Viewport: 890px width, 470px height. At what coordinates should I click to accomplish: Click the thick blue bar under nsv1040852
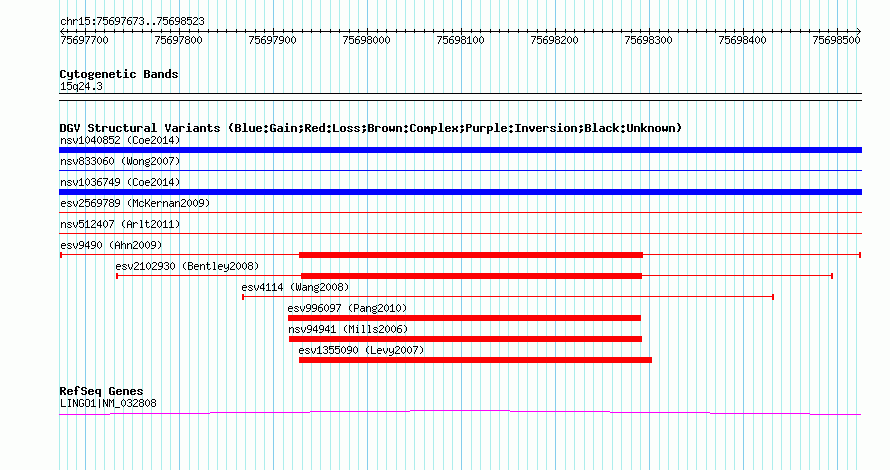point(460,150)
